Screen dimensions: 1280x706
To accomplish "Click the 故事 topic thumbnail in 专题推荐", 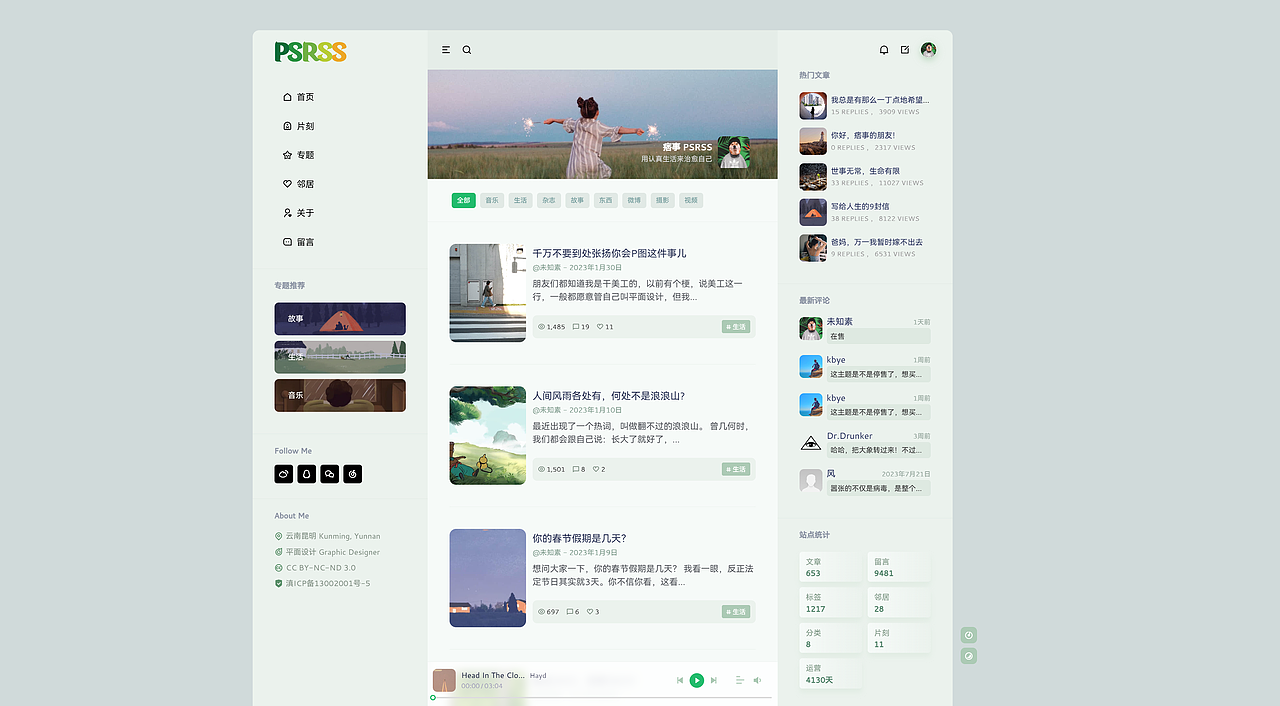I will (340, 318).
